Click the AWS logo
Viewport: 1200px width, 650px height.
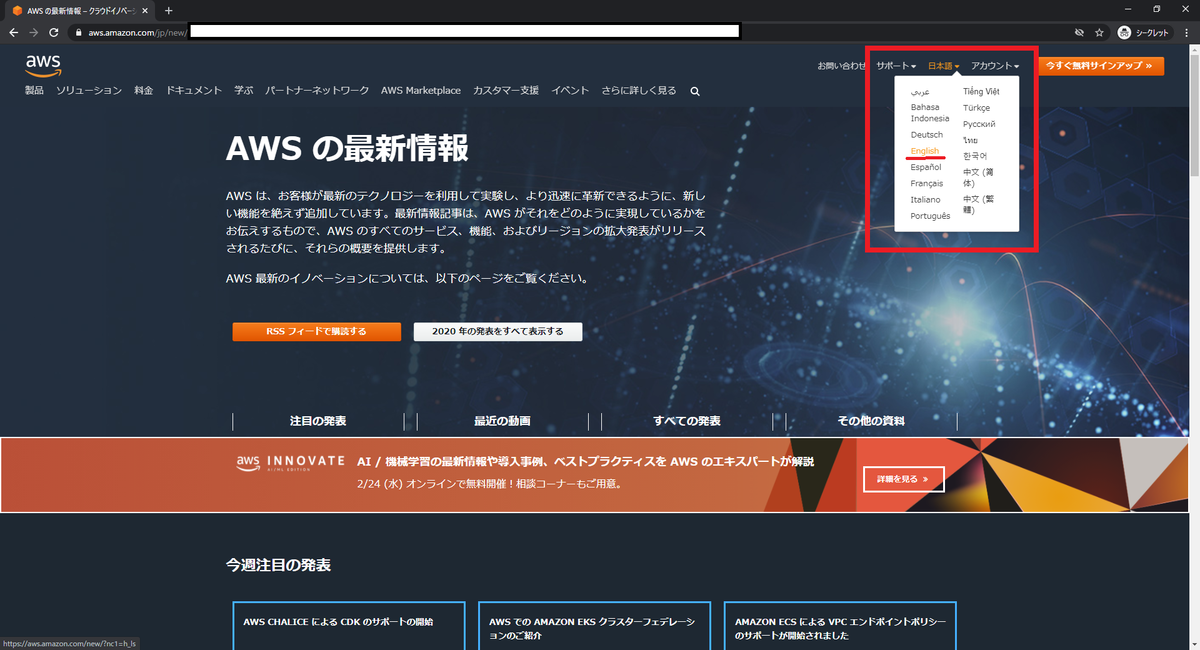pos(44,65)
